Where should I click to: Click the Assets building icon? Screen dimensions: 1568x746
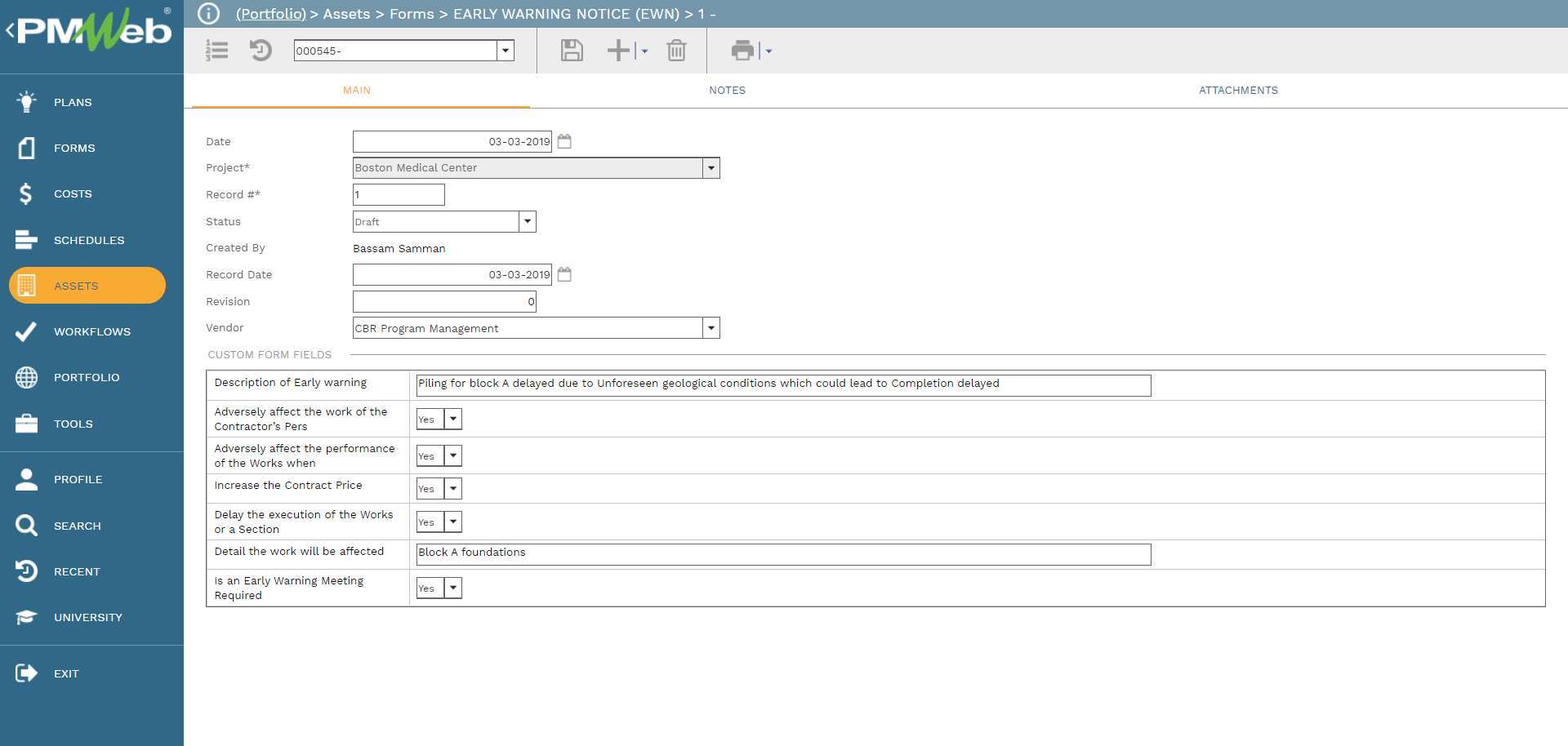[26, 286]
